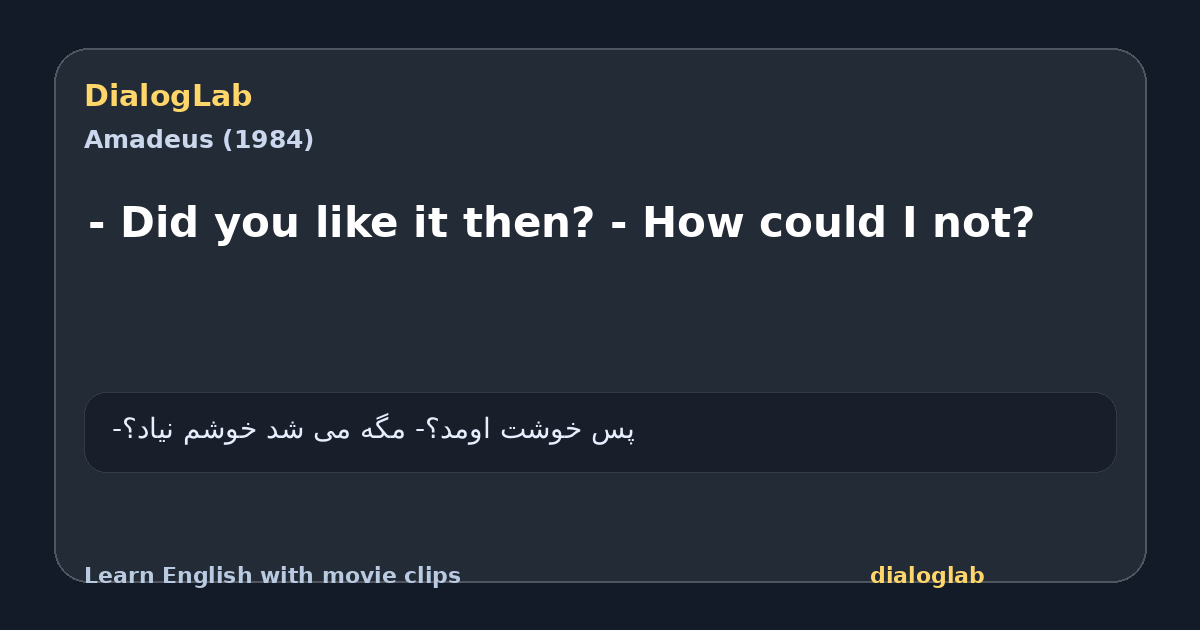The height and width of the screenshot is (630, 1200).
Task: Click the "Learn English with movie clips" tagline
Action: (272, 576)
